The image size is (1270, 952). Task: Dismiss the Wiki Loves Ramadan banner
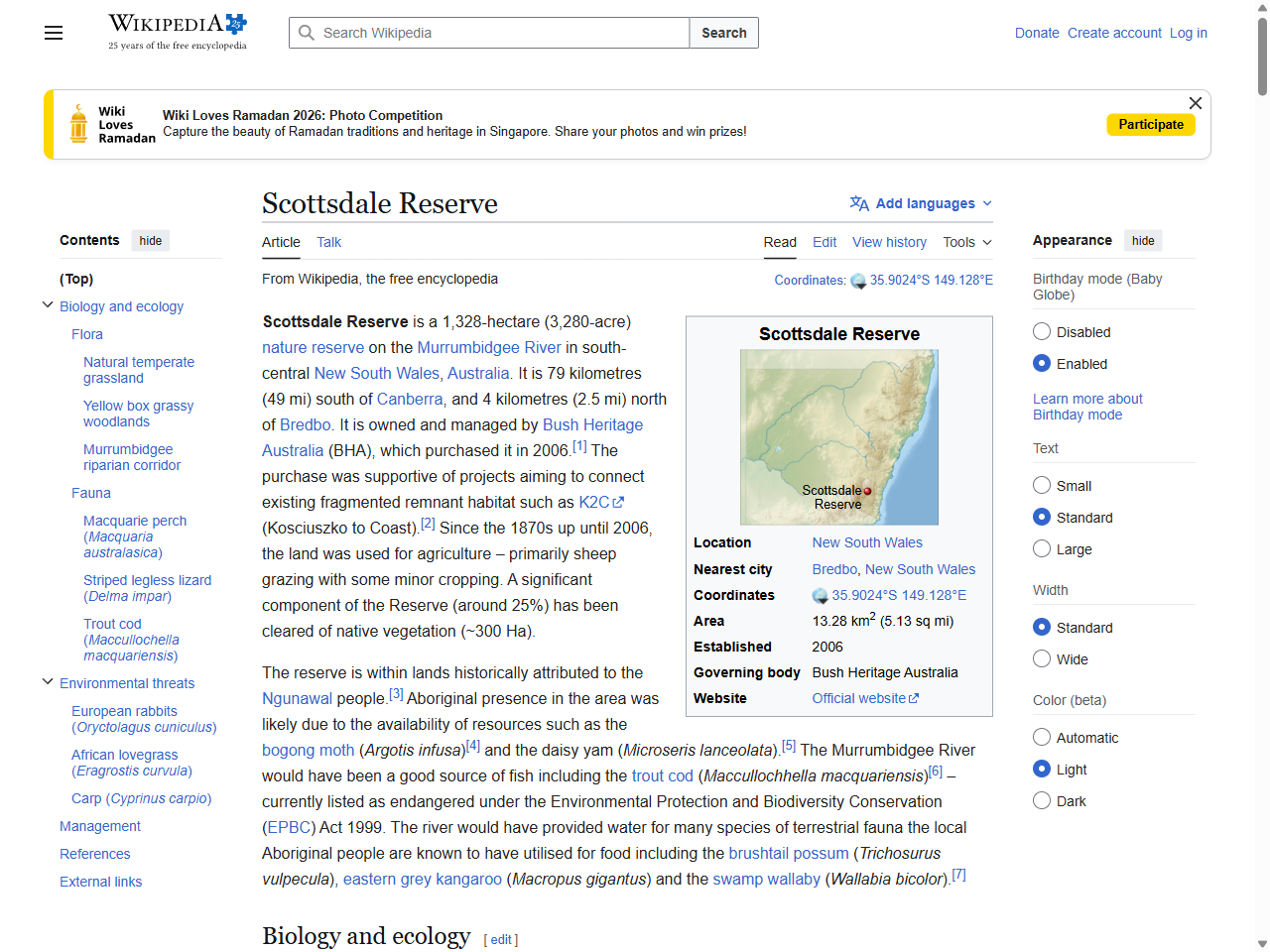(1196, 103)
